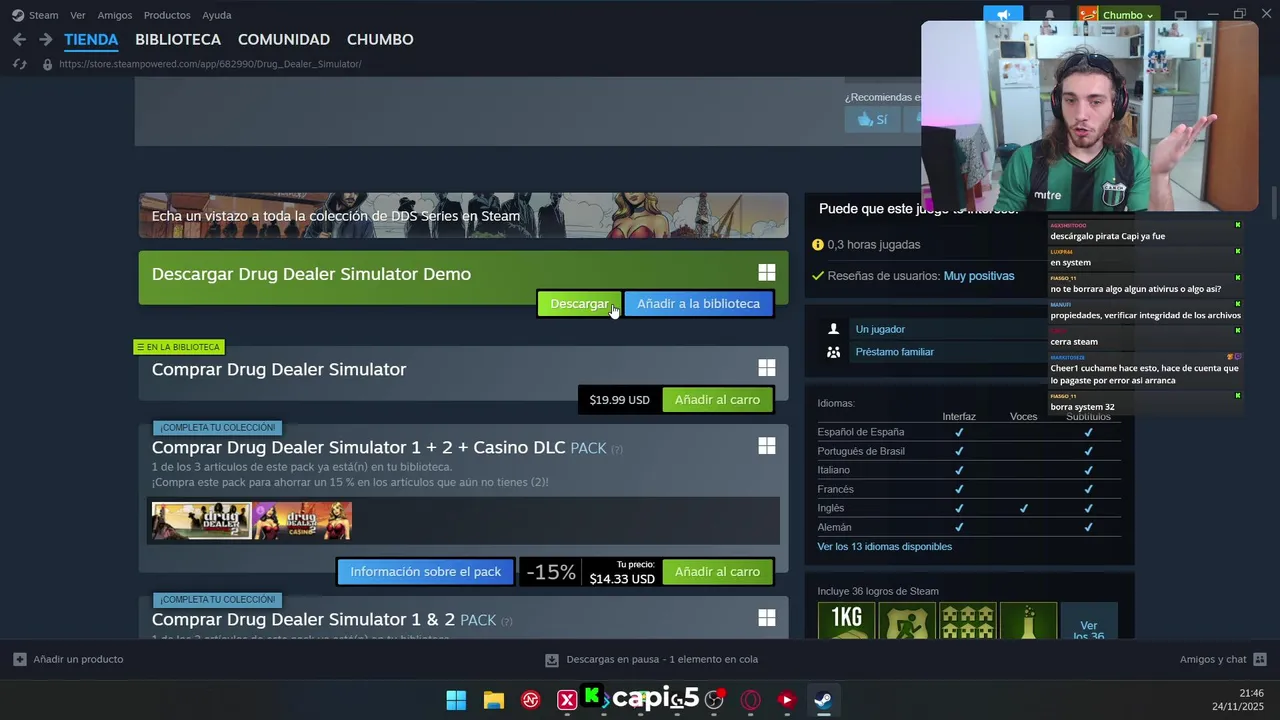Click Añadir a la biblioteca button

[x=698, y=304]
